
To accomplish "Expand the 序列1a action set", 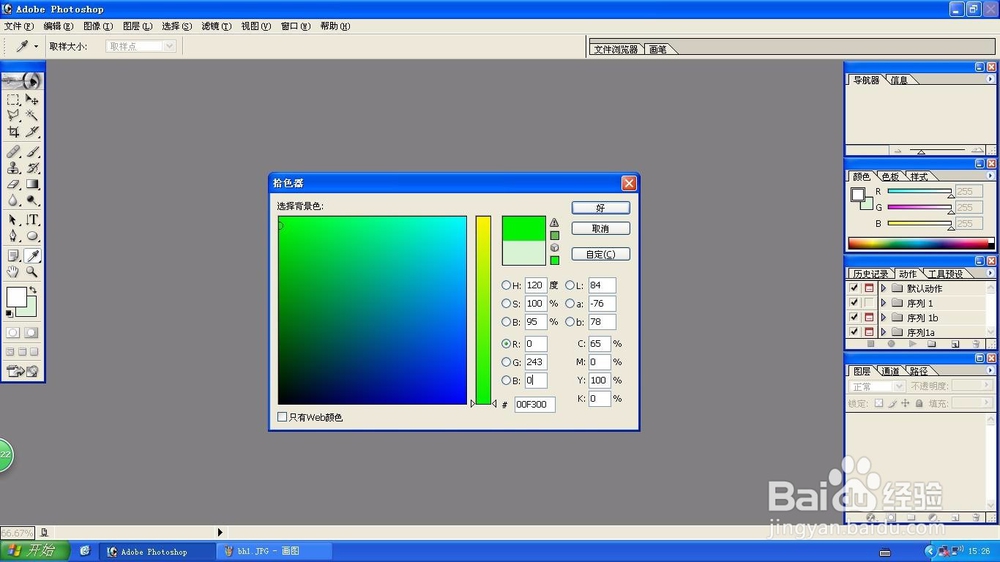I will (883, 332).
